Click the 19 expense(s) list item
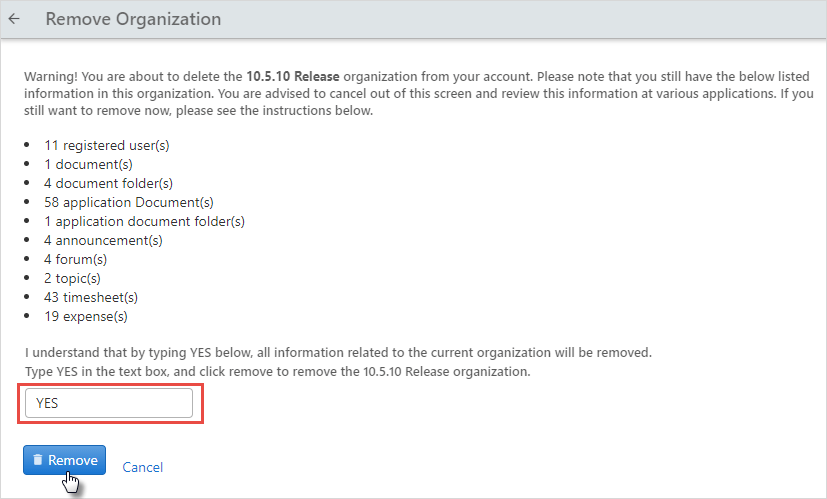This screenshot has width=827, height=499. tap(86, 316)
